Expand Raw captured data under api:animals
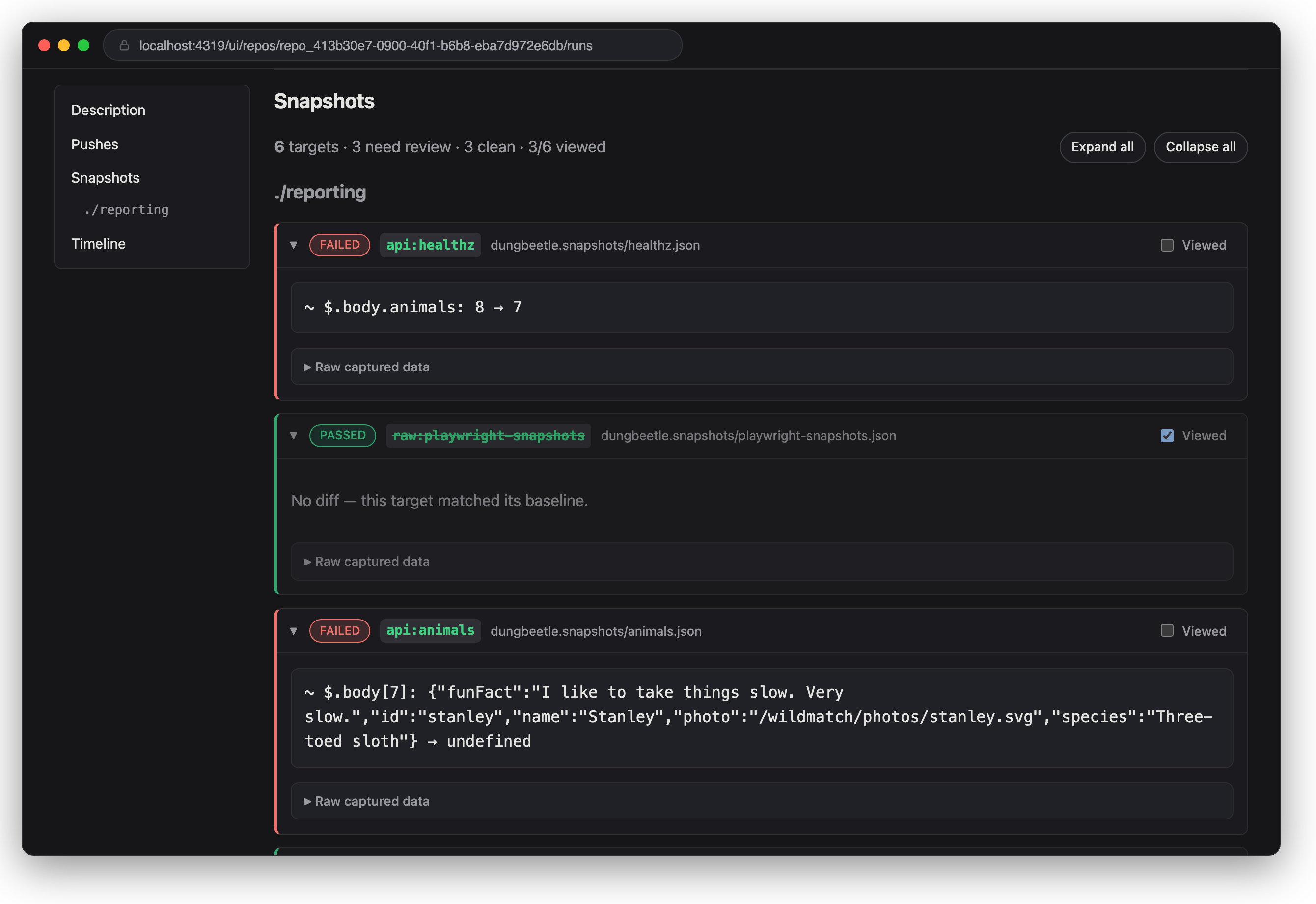Screen dimensions: 1316x904 click(x=762, y=801)
